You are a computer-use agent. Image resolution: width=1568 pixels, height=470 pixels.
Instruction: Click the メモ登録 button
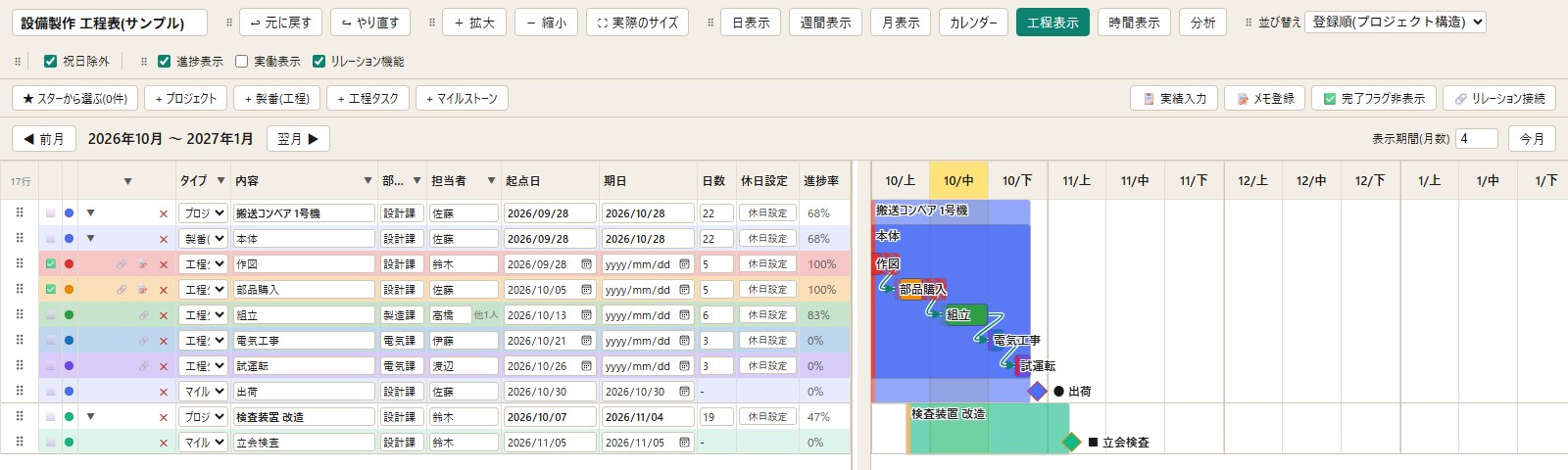[x=1264, y=99]
